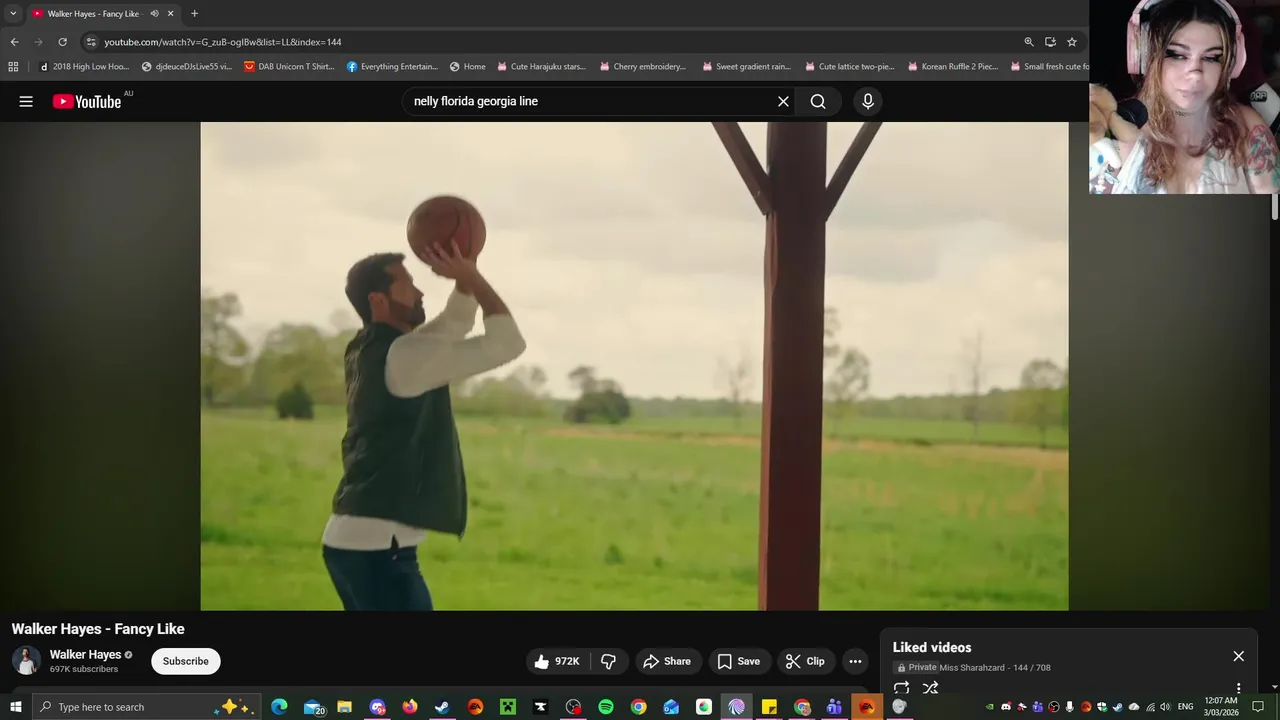The image size is (1280, 720).
Task: Open the Walker Hayes channel name link
Action: (x=85, y=655)
